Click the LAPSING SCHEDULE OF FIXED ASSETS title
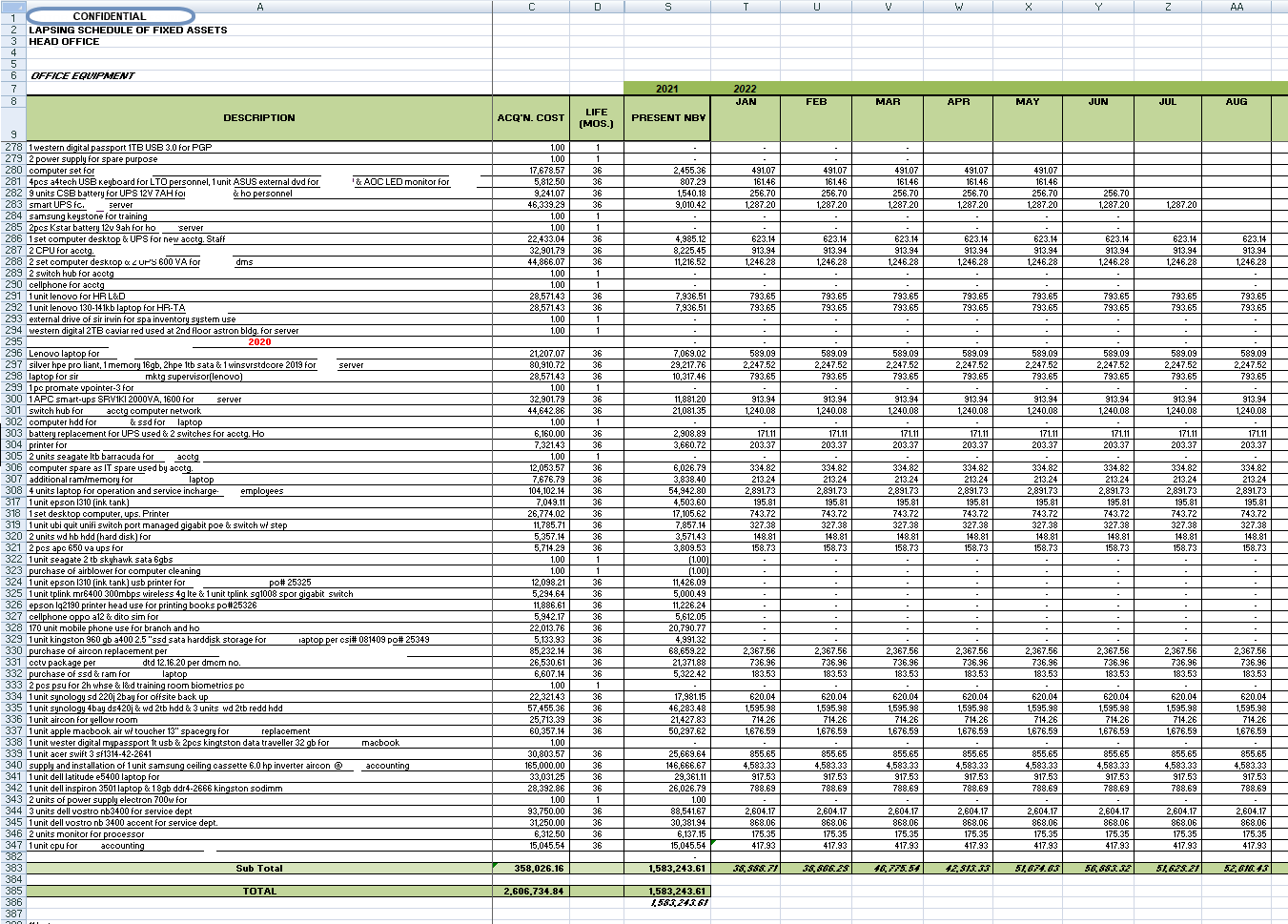This screenshot has height=924, width=1288. pyautogui.click(x=128, y=30)
